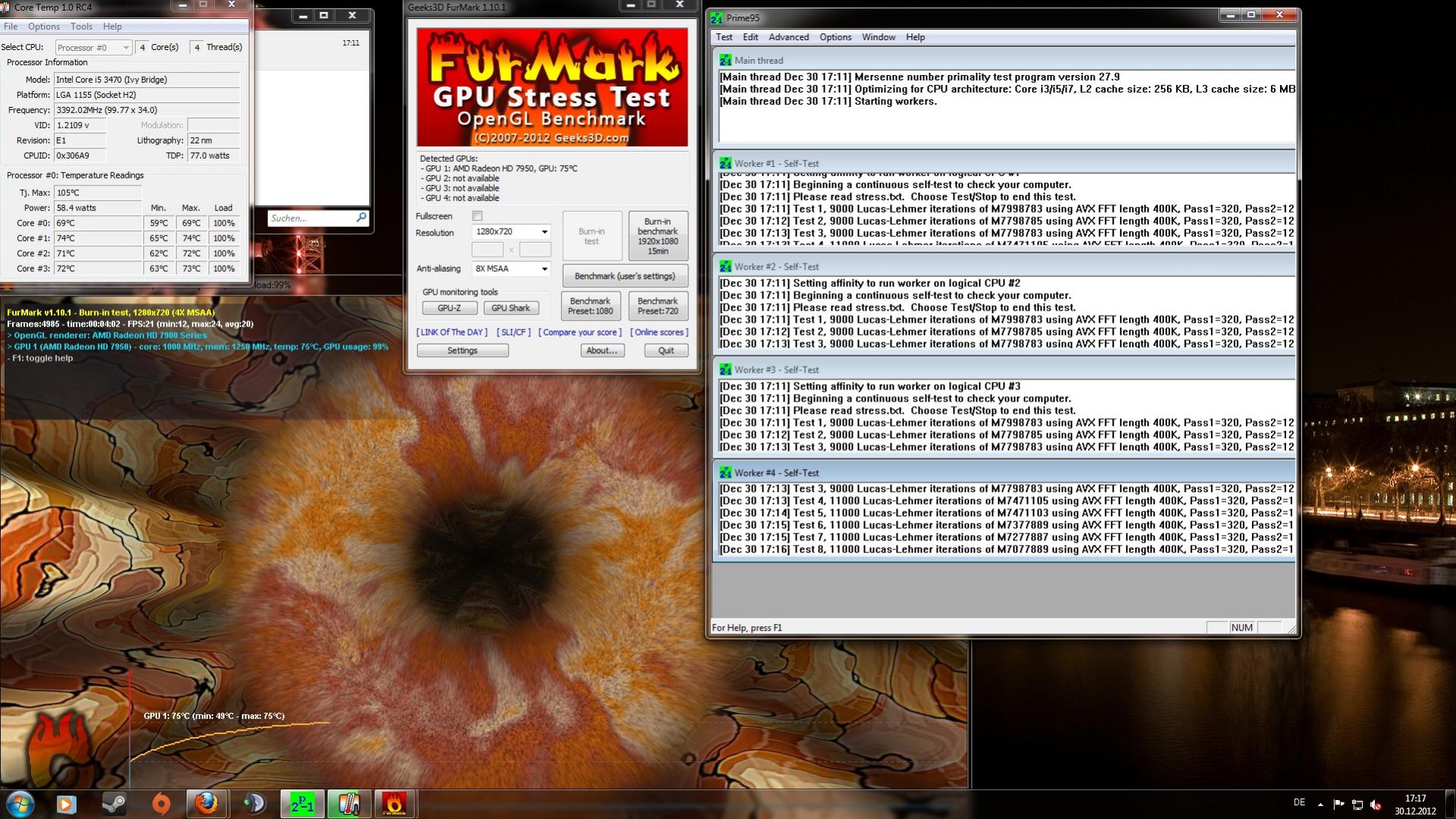
Task: Run Benchmark Preset:720
Action: (658, 306)
